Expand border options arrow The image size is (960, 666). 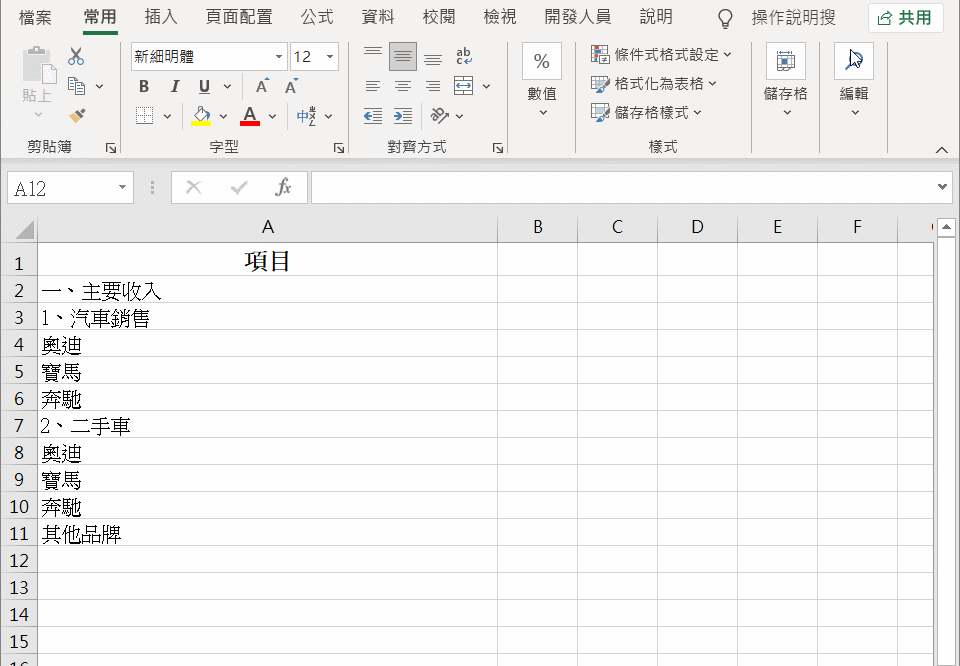167,116
